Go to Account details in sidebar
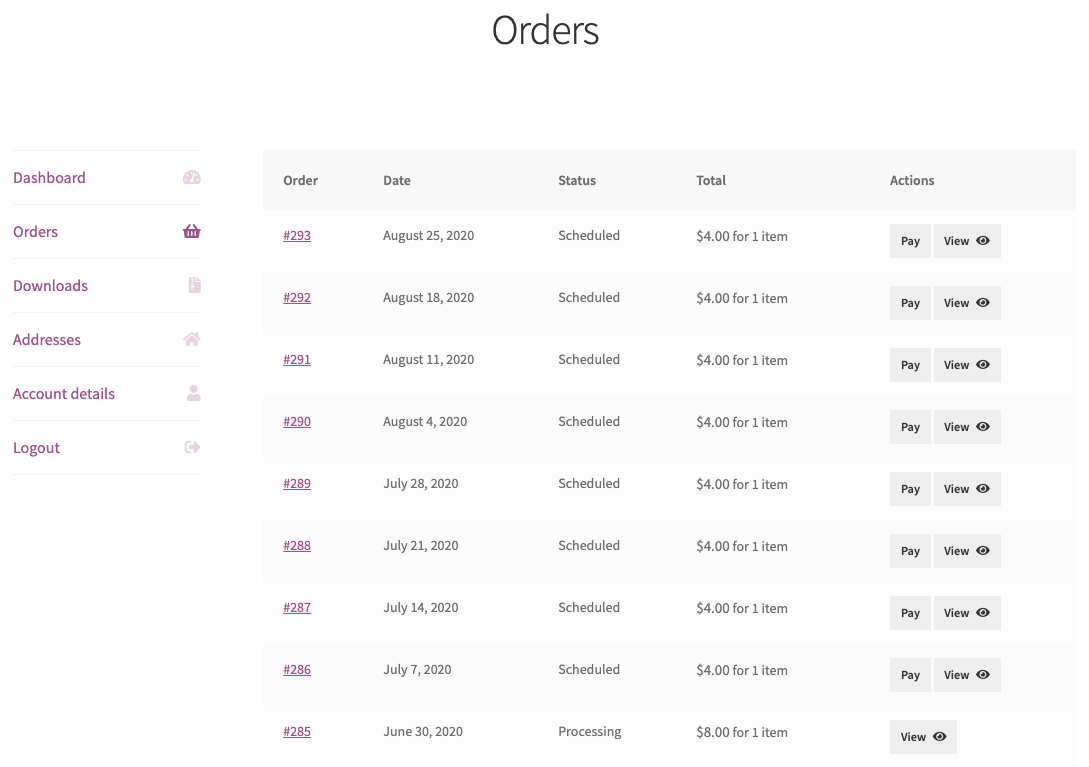The width and height of the screenshot is (1089, 767). [64, 394]
